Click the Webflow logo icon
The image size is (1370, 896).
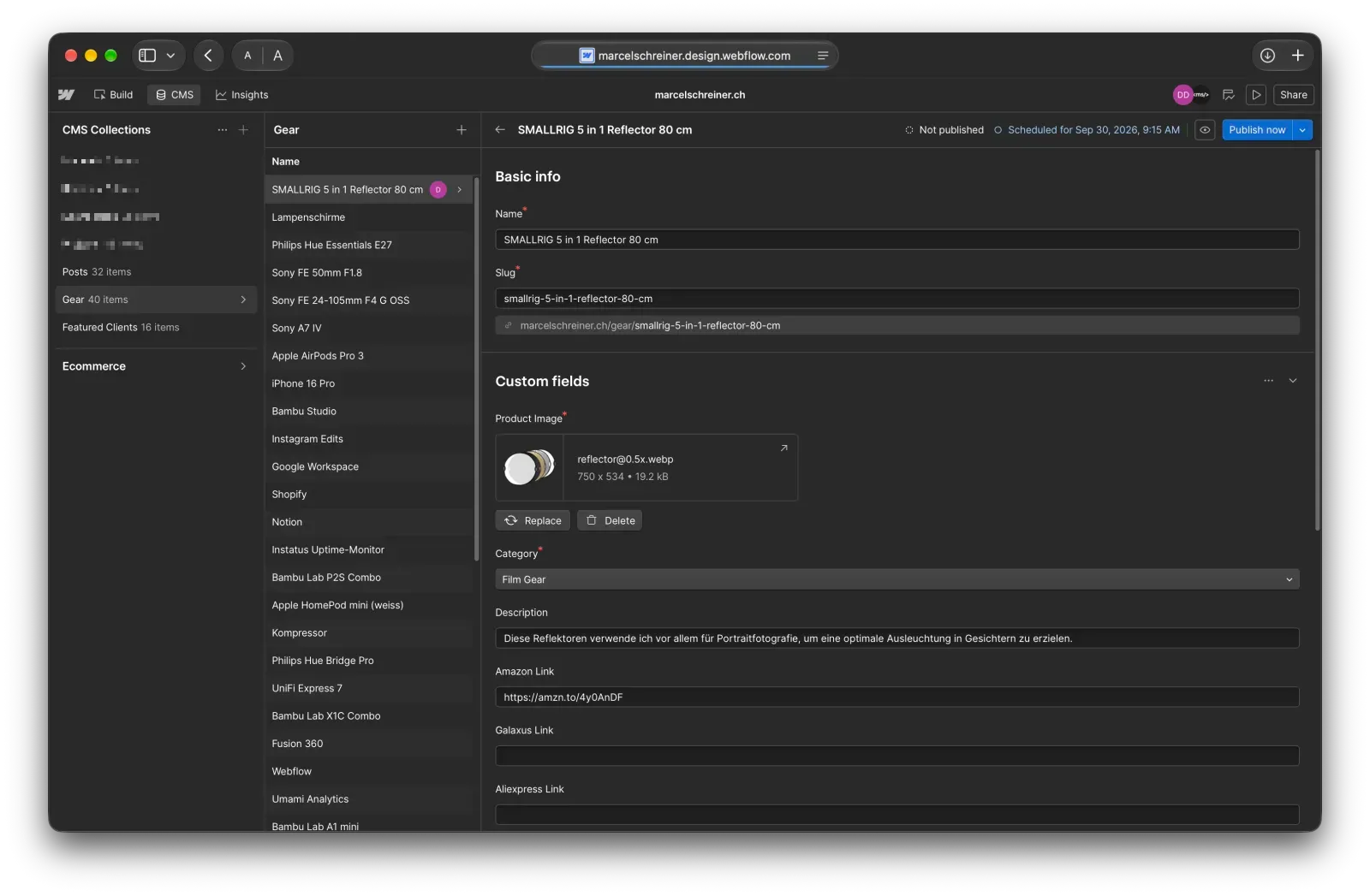66,95
